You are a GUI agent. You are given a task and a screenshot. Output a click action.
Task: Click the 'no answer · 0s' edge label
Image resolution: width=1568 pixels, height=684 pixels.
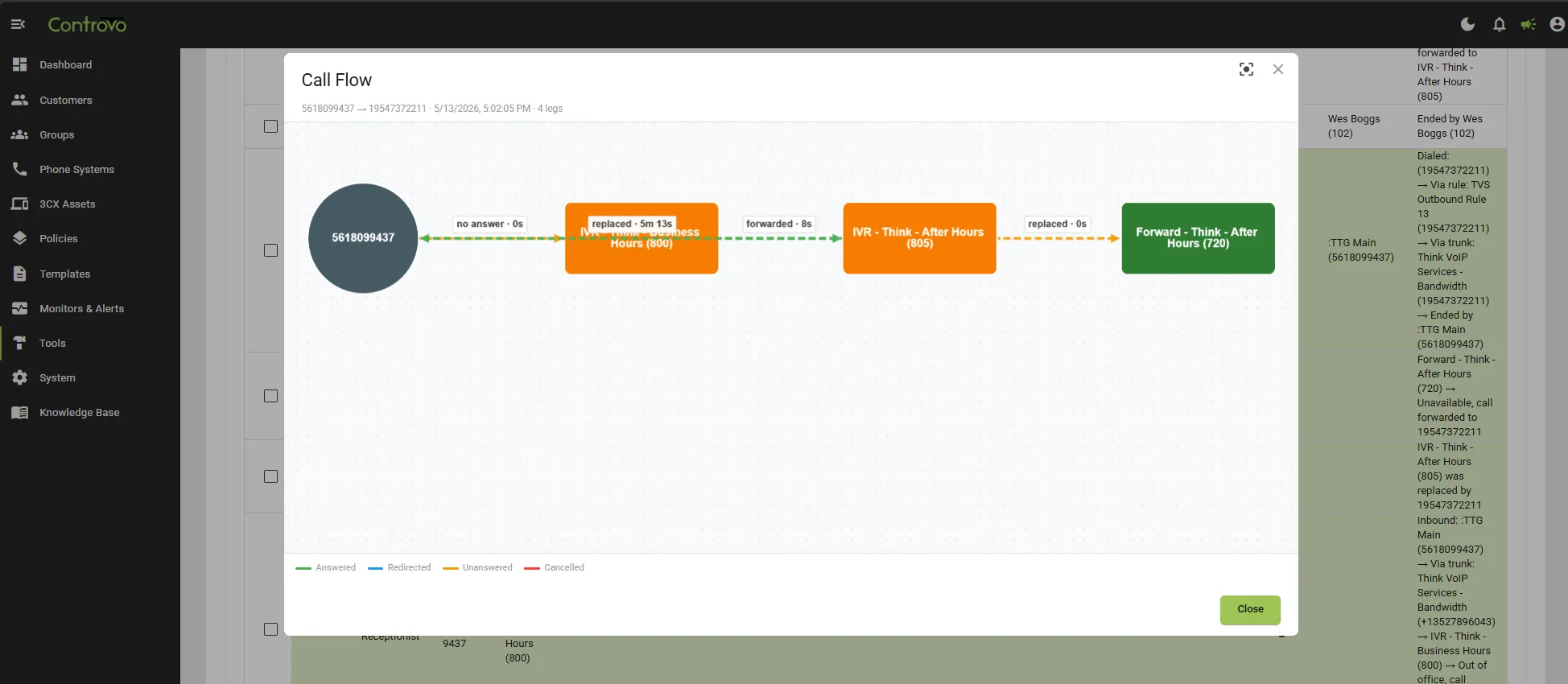click(x=489, y=224)
